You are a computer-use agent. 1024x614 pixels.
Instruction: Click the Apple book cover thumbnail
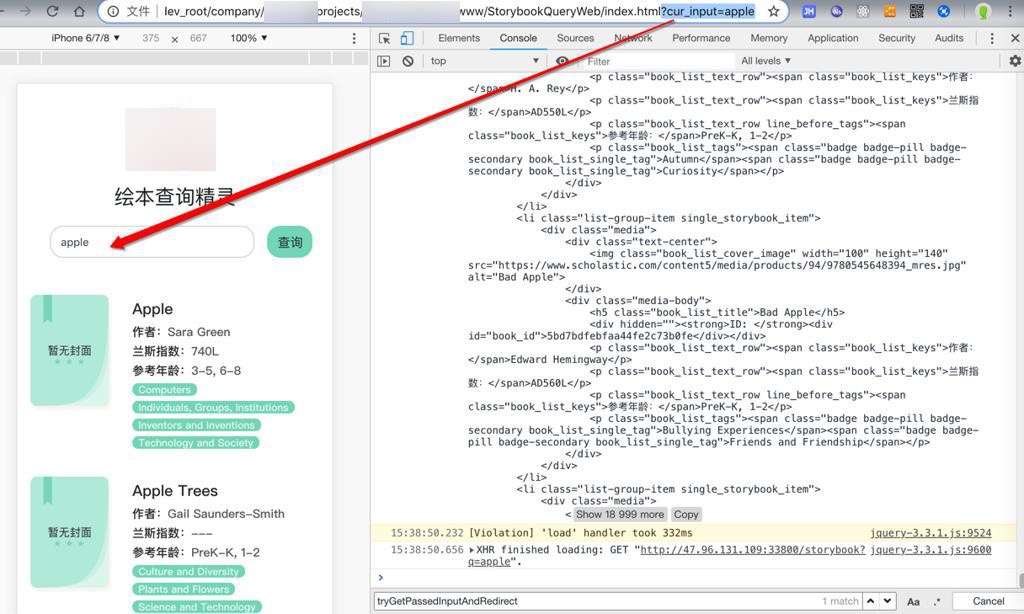70,350
